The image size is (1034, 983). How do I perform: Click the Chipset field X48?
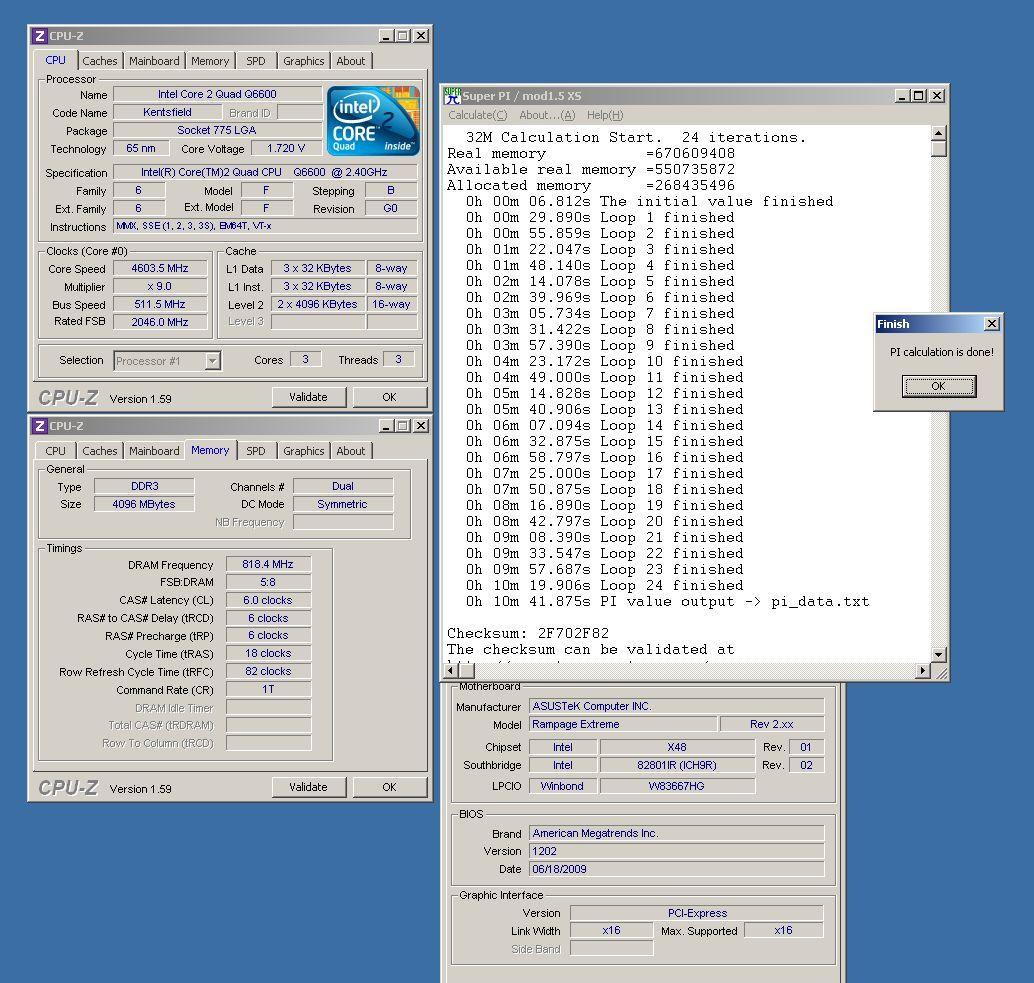point(677,747)
